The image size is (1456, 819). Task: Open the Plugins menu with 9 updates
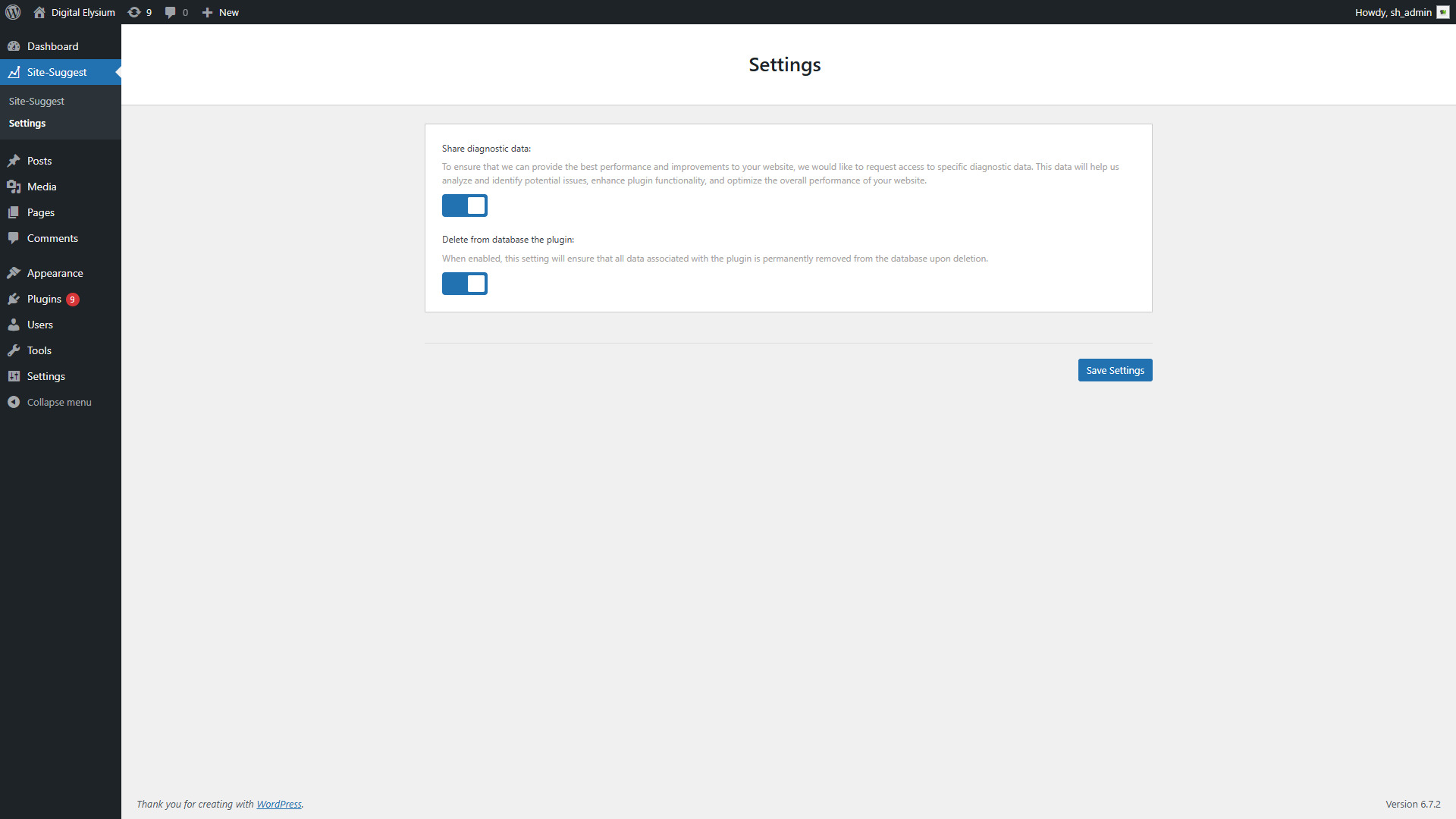tap(44, 299)
